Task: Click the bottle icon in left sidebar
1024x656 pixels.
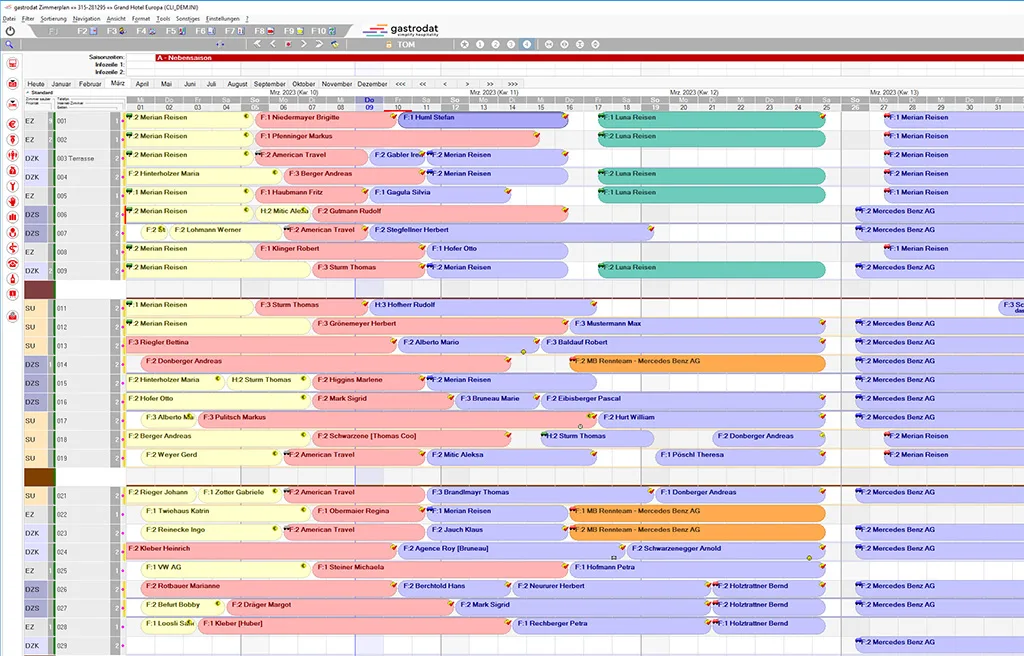Action: tap(12, 279)
